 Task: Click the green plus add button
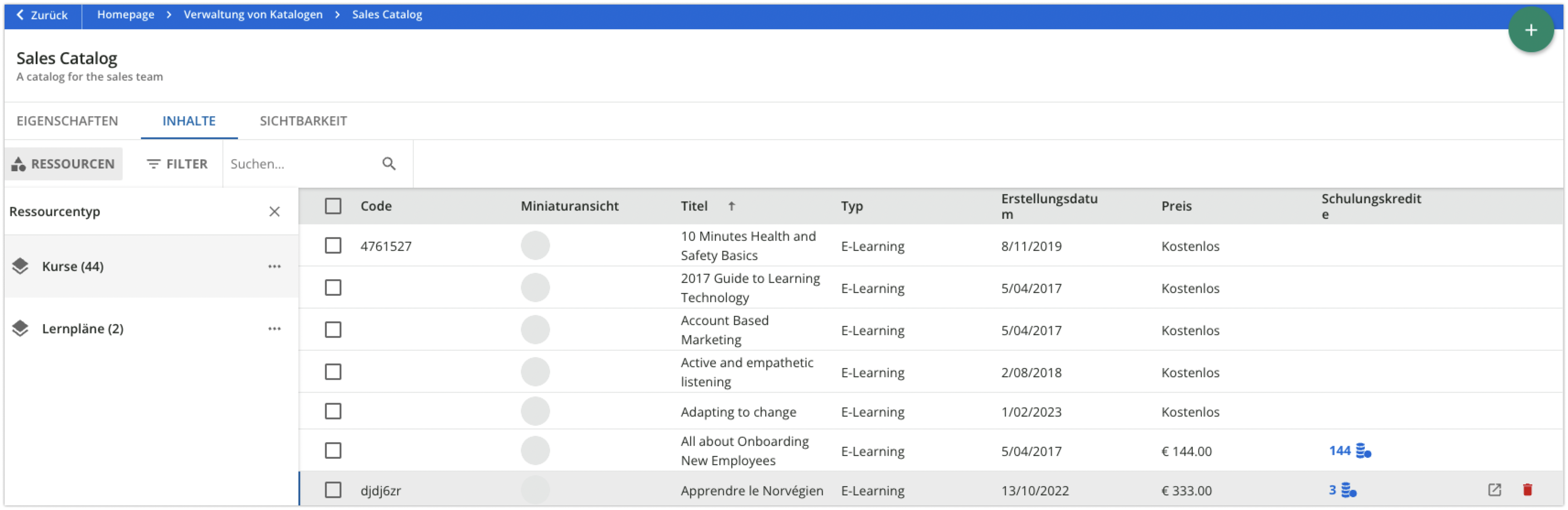click(1530, 30)
